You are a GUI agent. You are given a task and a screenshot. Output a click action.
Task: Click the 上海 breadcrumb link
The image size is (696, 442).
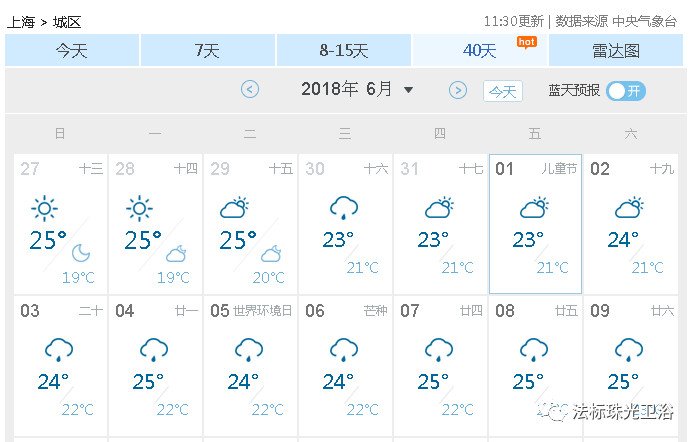[21, 21]
